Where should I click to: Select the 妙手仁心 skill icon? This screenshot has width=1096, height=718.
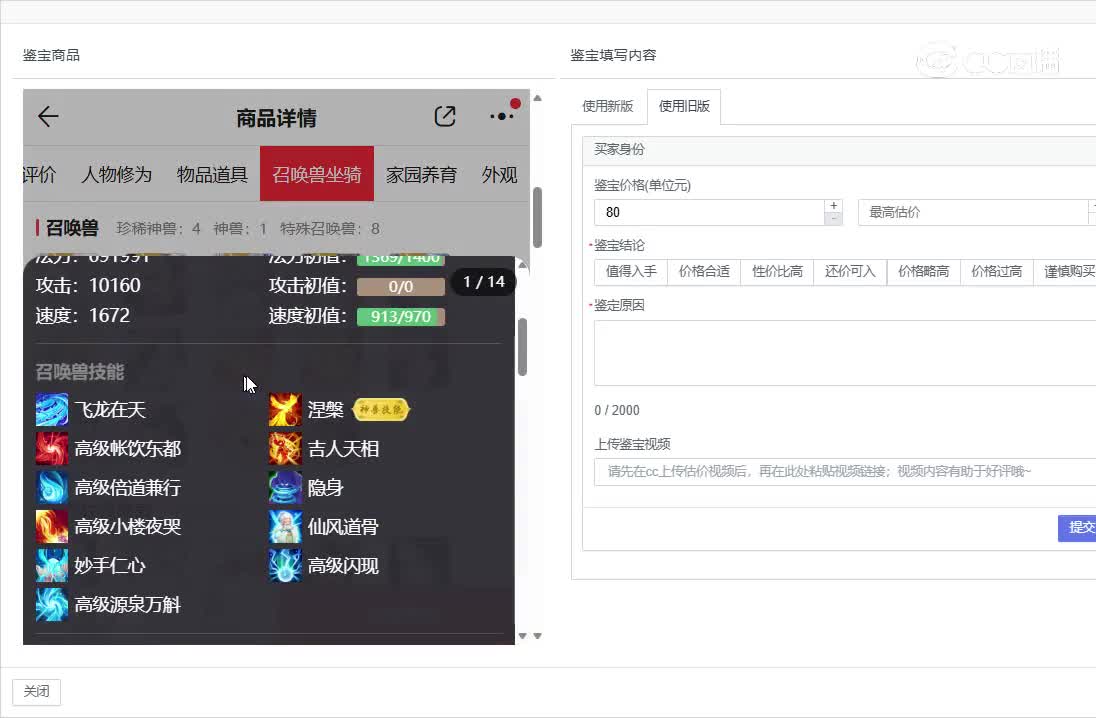52,566
